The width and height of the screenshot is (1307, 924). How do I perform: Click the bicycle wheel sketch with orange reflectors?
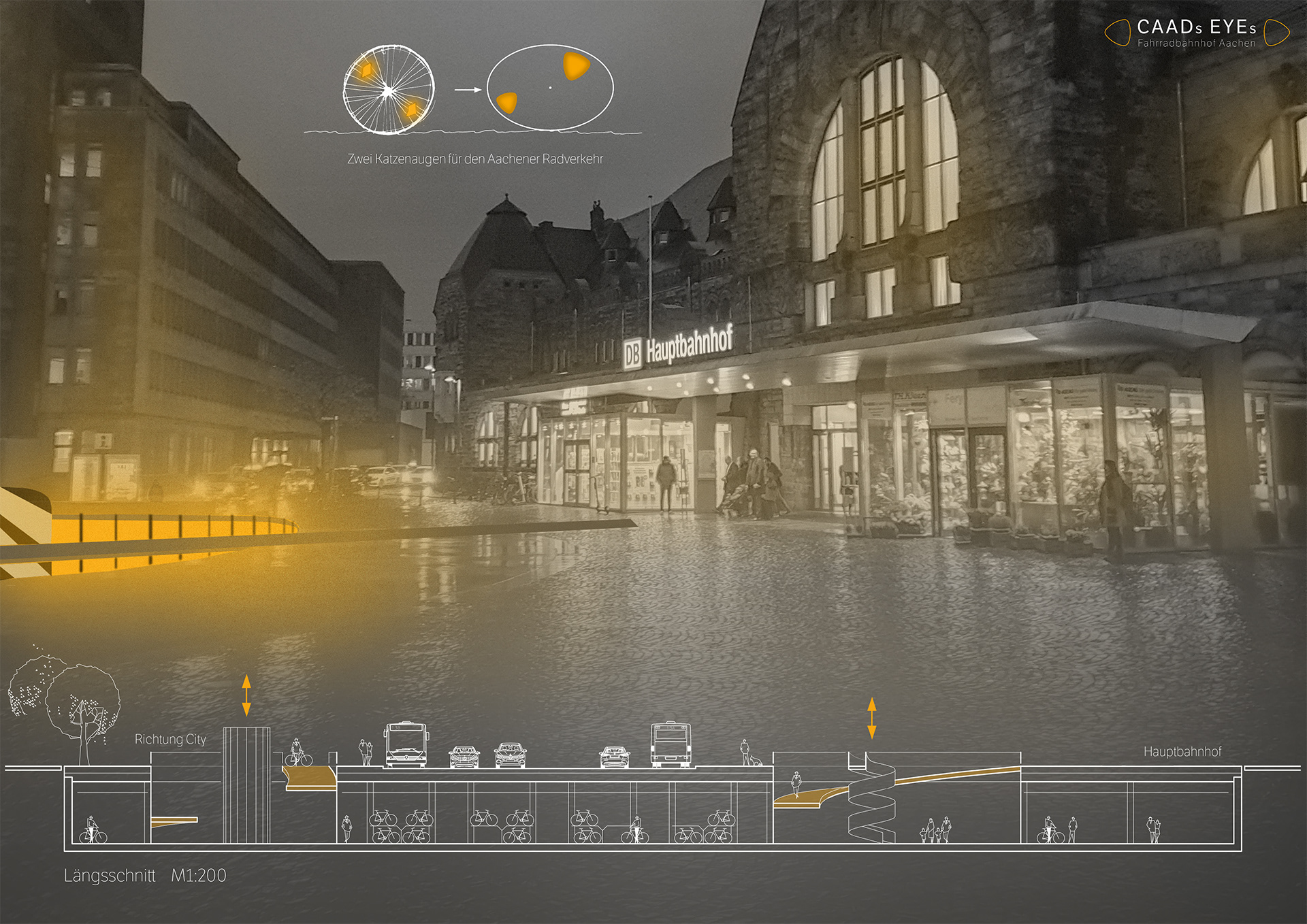(x=388, y=90)
